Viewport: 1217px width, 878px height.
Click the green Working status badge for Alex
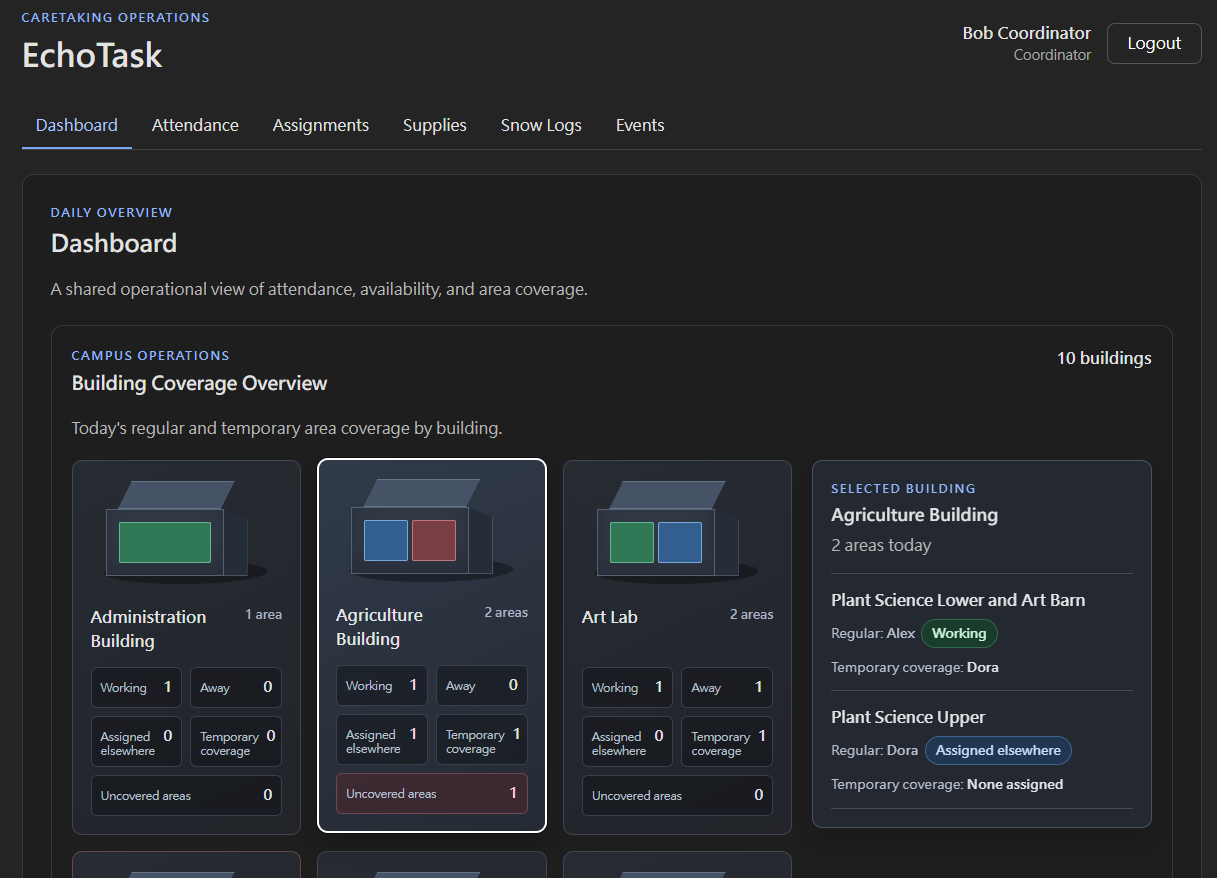point(959,633)
